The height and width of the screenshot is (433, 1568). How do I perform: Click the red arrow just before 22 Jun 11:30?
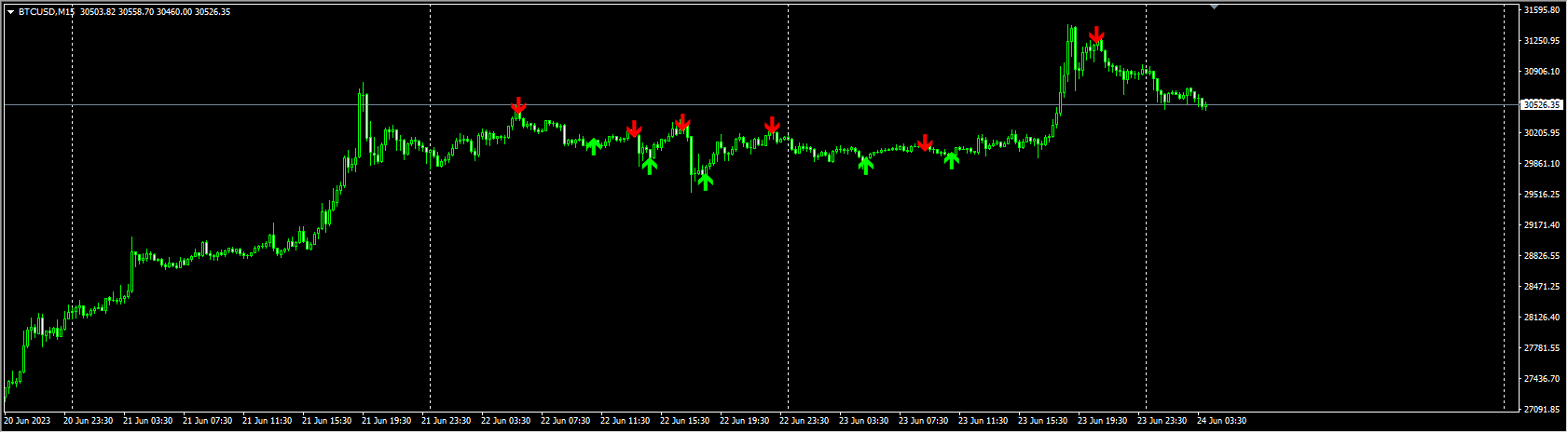[634, 128]
